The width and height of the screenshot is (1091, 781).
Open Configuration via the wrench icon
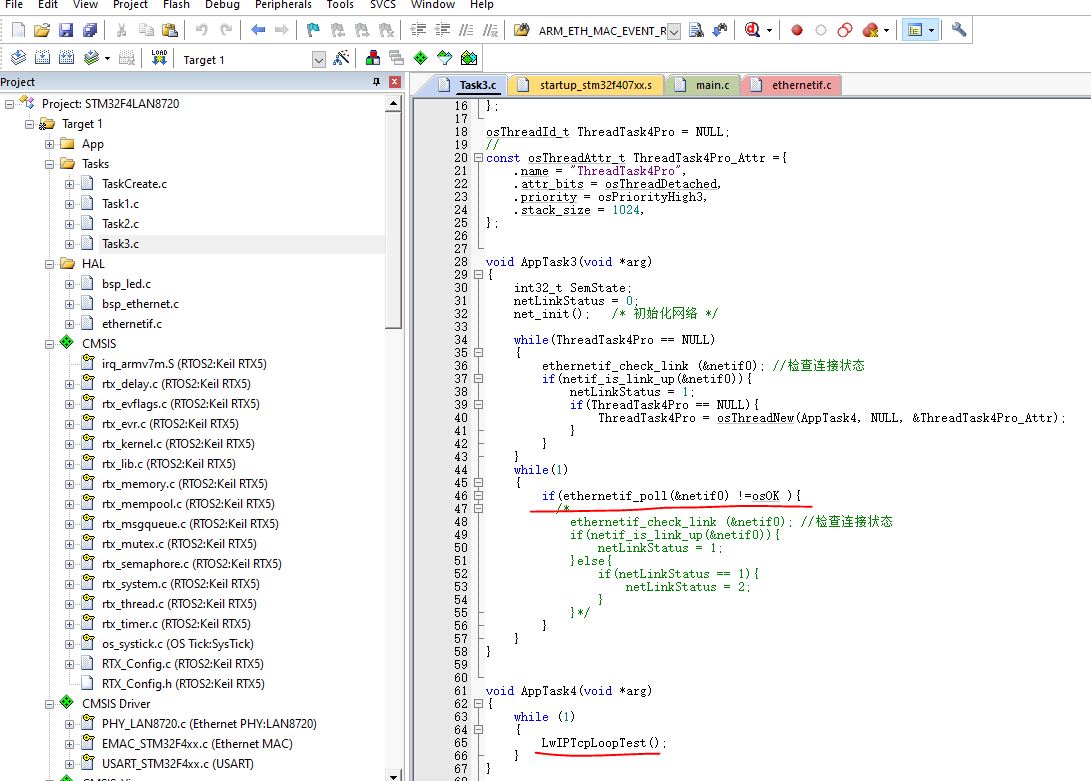pyautogui.click(x=959, y=30)
